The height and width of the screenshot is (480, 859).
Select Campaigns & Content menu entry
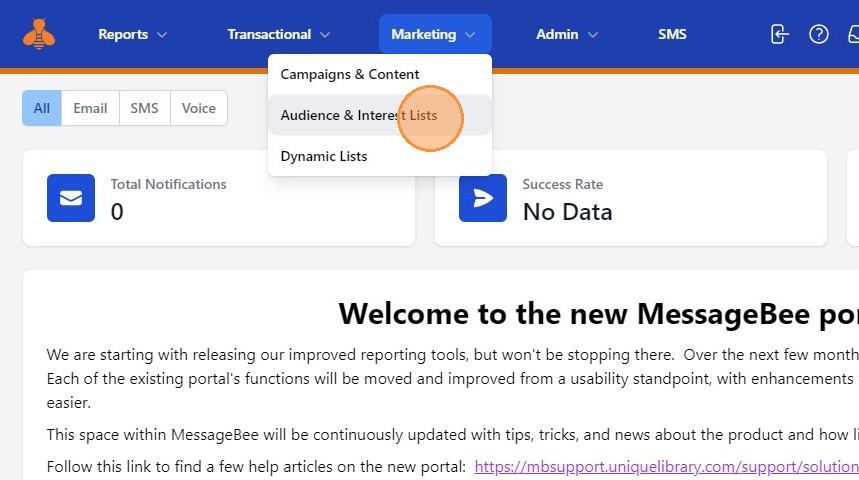(x=380, y=75)
